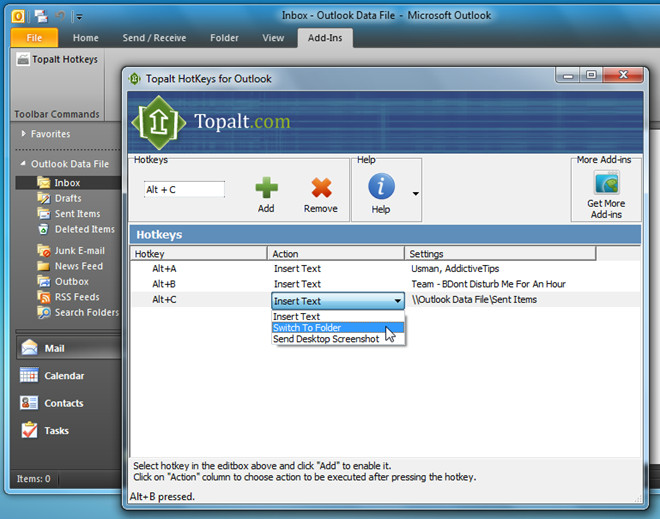
Task: Open the File tab
Action: 34,38
